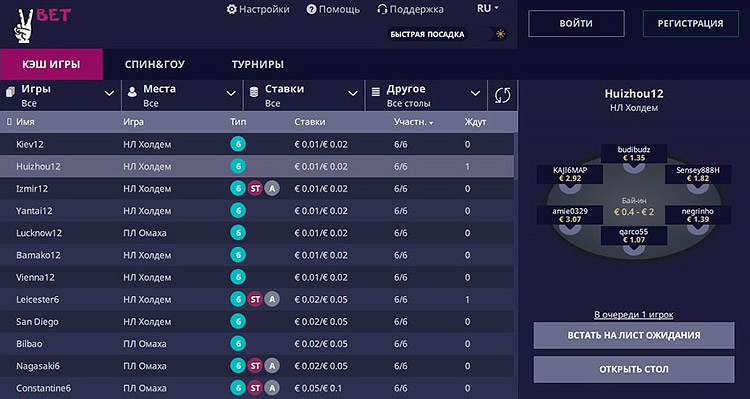This screenshot has width=750, height=399.
Task: Toggle select-all box beside Имя header
Action: 9,122
